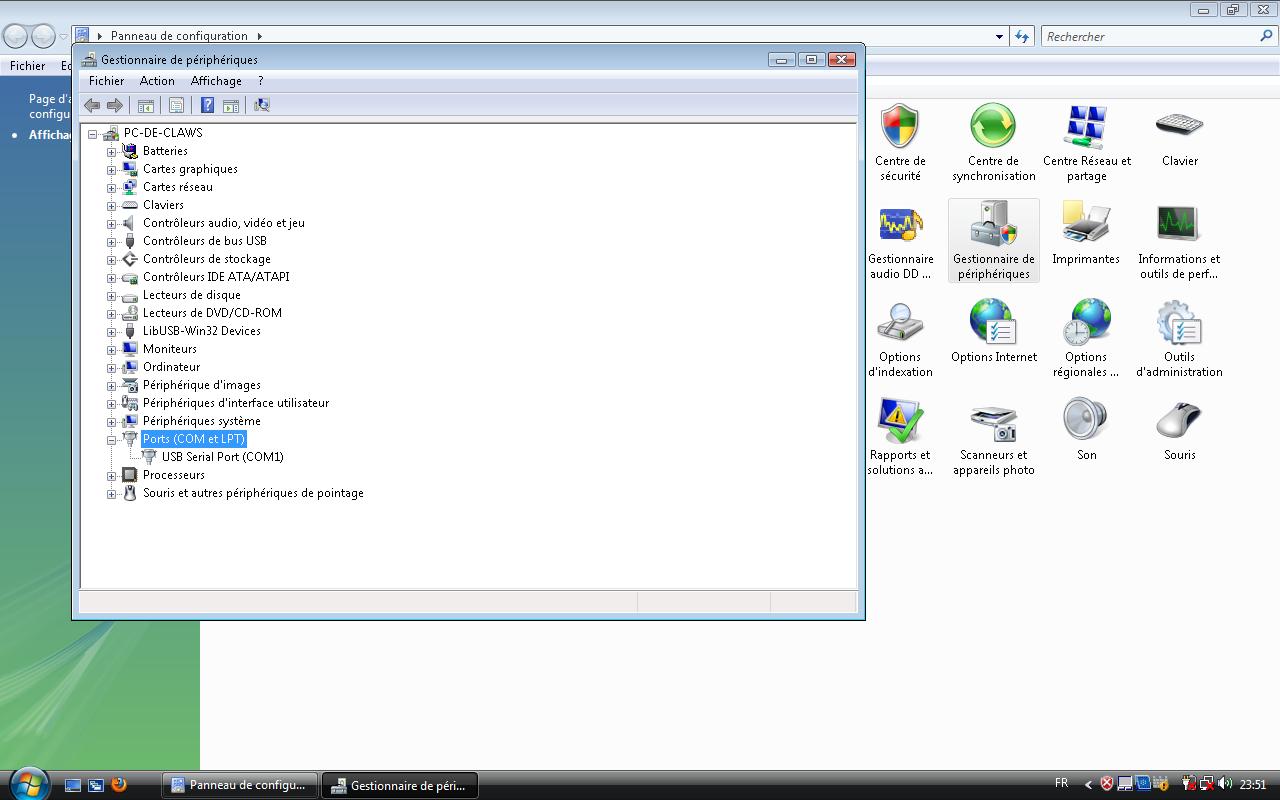The height and width of the screenshot is (800, 1280).
Task: Click the address bar refresh button
Action: click(x=1022, y=37)
